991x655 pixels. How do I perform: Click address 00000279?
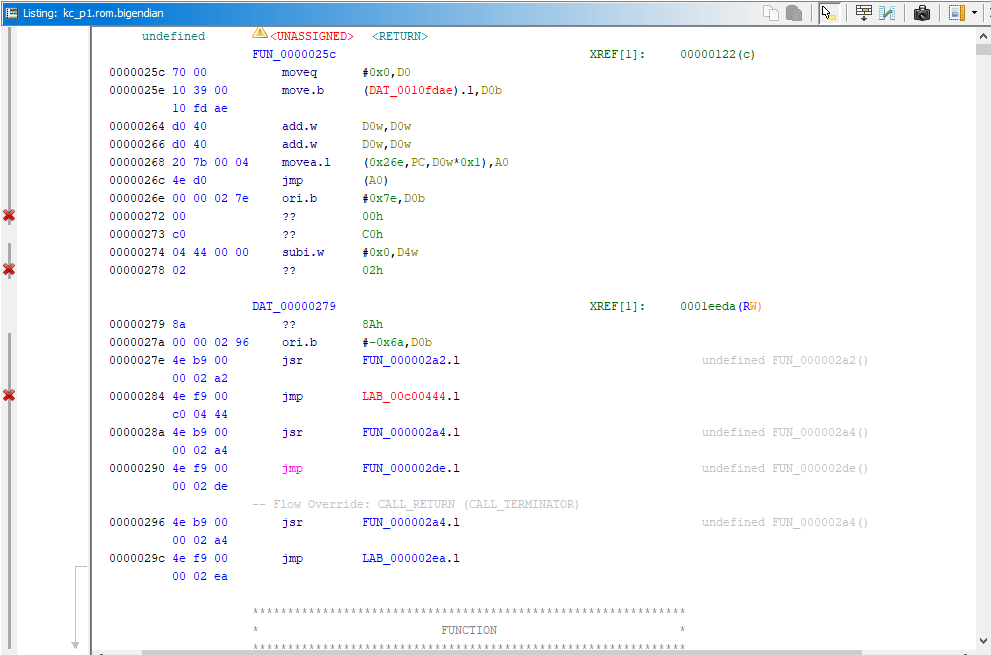click(x=137, y=324)
